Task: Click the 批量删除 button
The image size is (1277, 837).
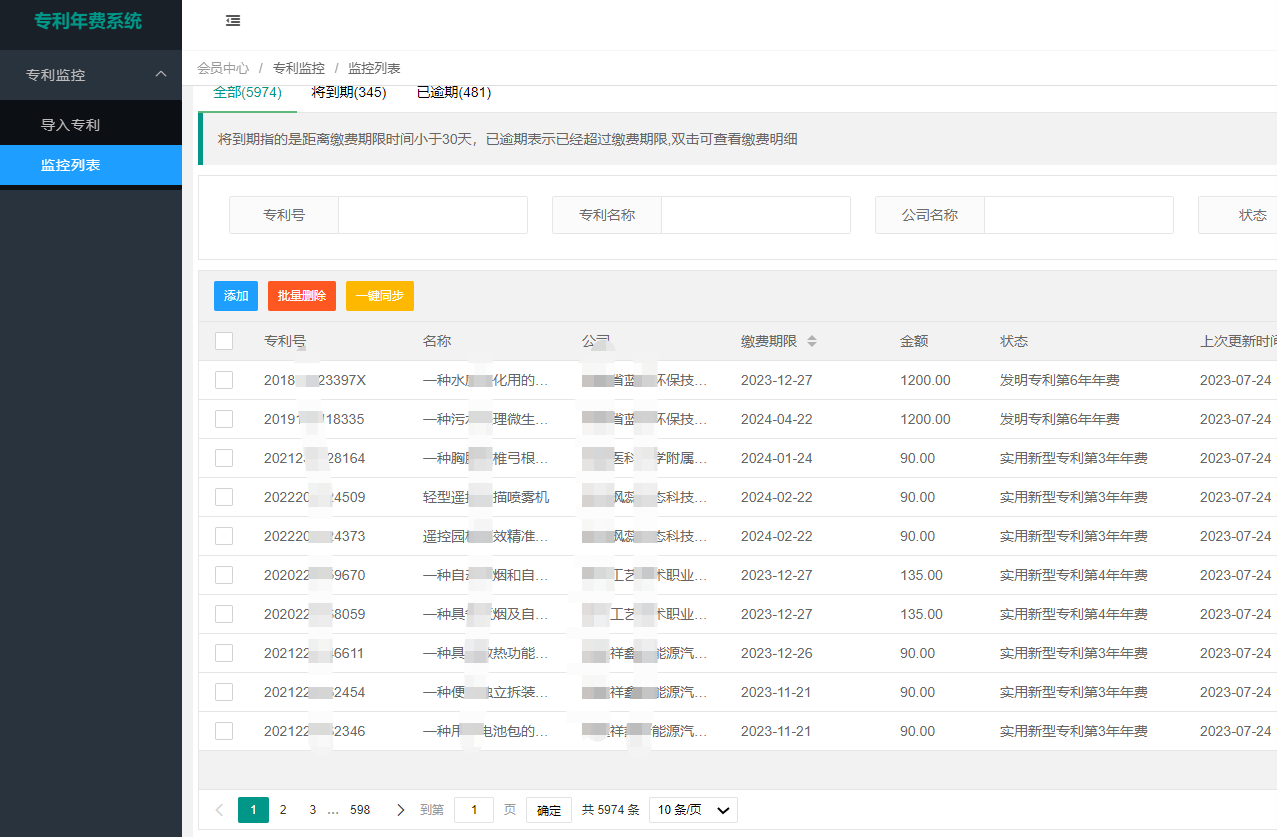Action: click(301, 295)
